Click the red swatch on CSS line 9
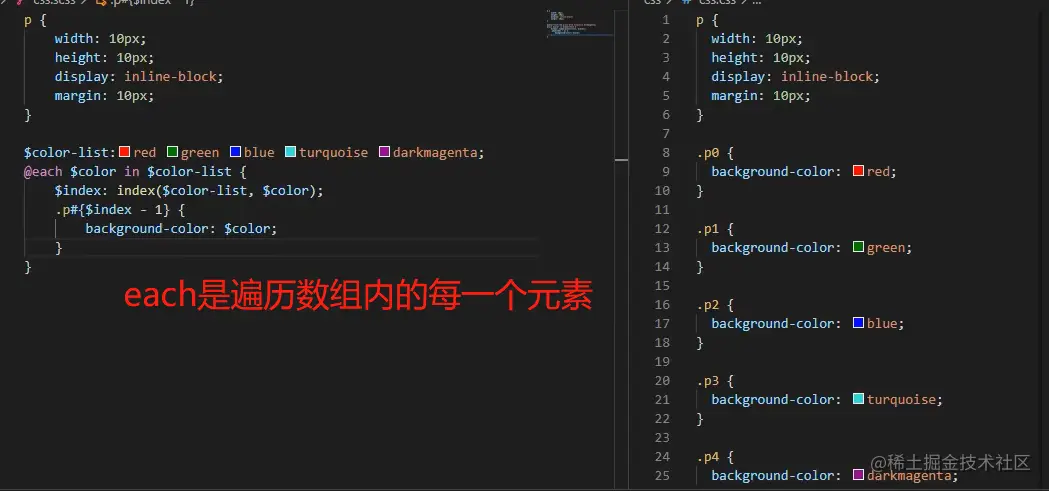Screen dimensions: 1049x491 859,171
